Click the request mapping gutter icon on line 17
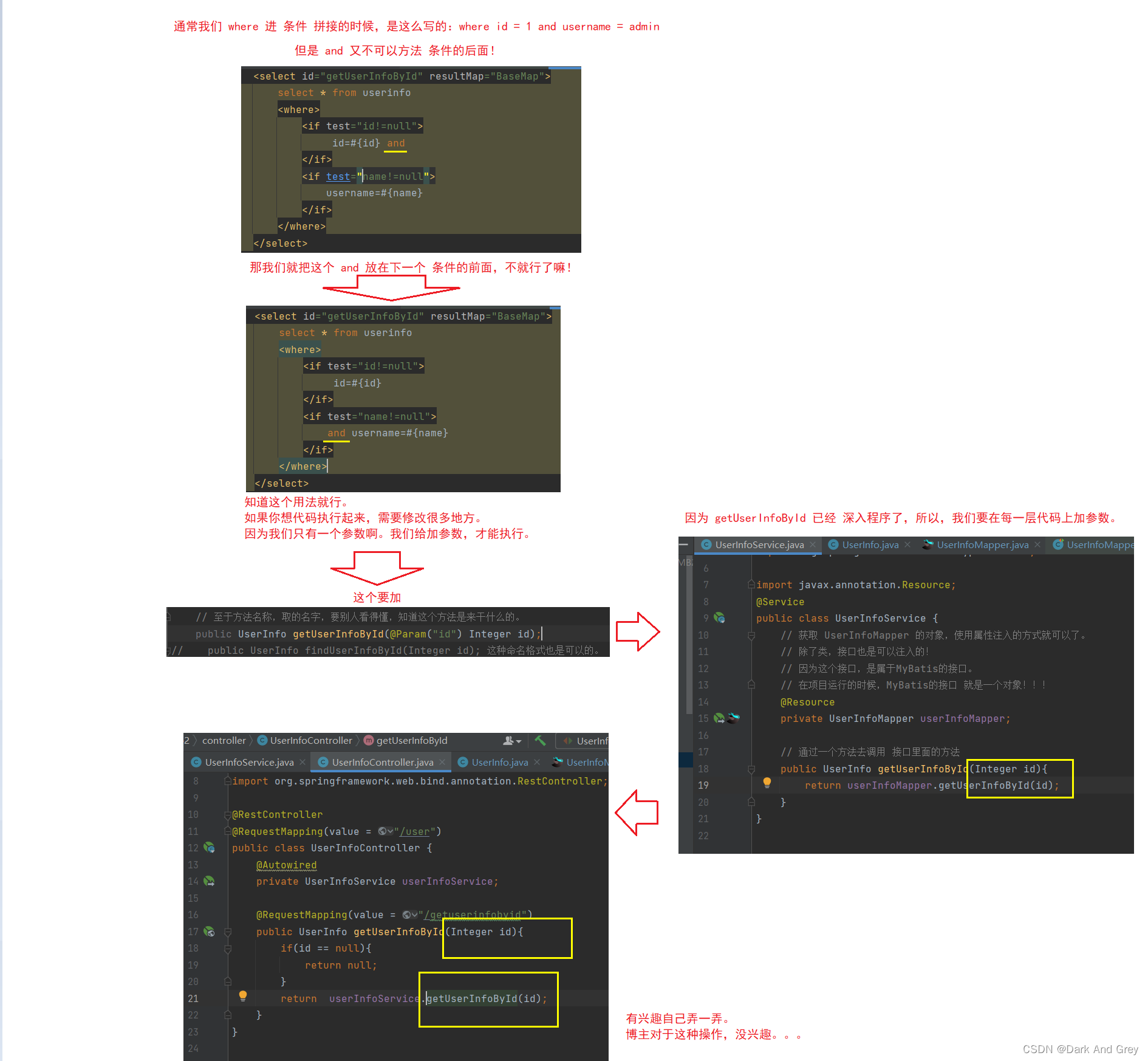The image size is (1148, 1061). click(209, 931)
